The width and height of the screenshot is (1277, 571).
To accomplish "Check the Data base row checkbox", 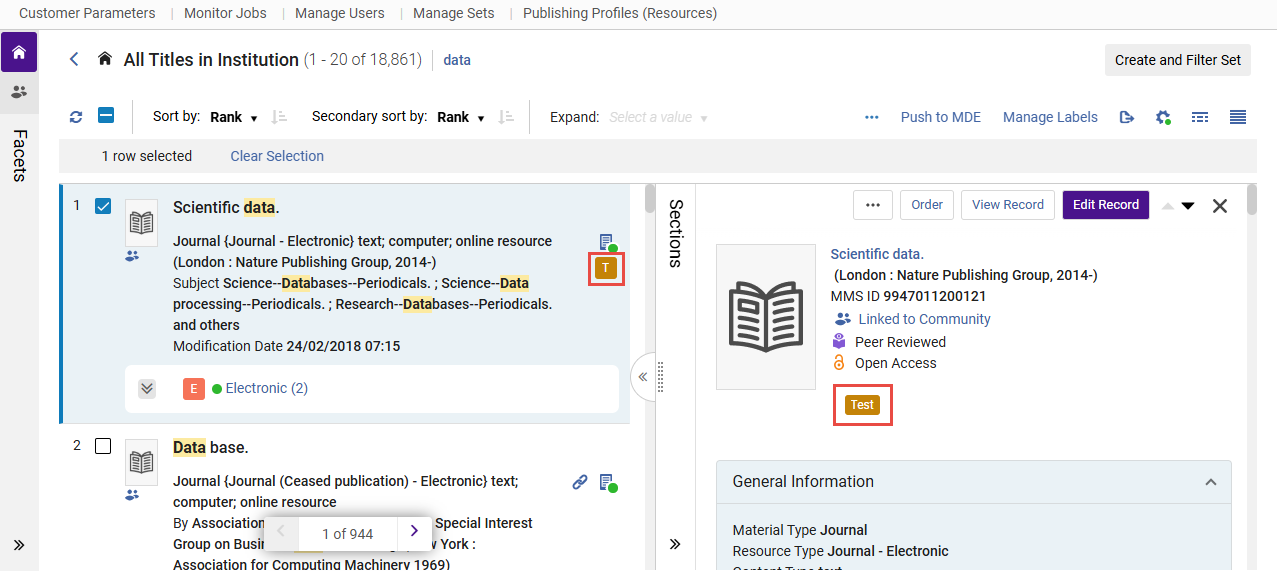I will point(103,446).
